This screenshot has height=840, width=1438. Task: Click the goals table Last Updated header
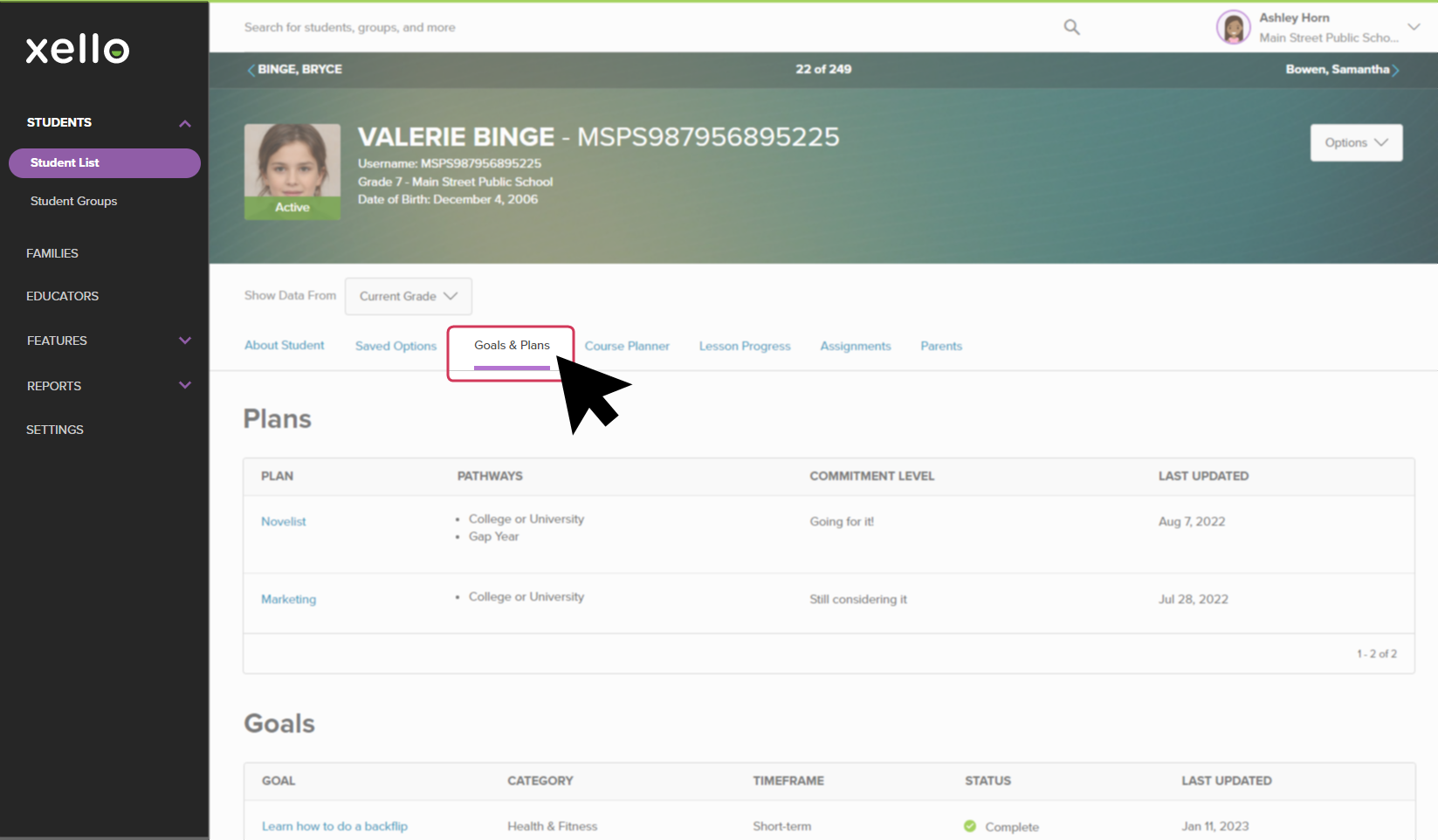pyautogui.click(x=1227, y=781)
